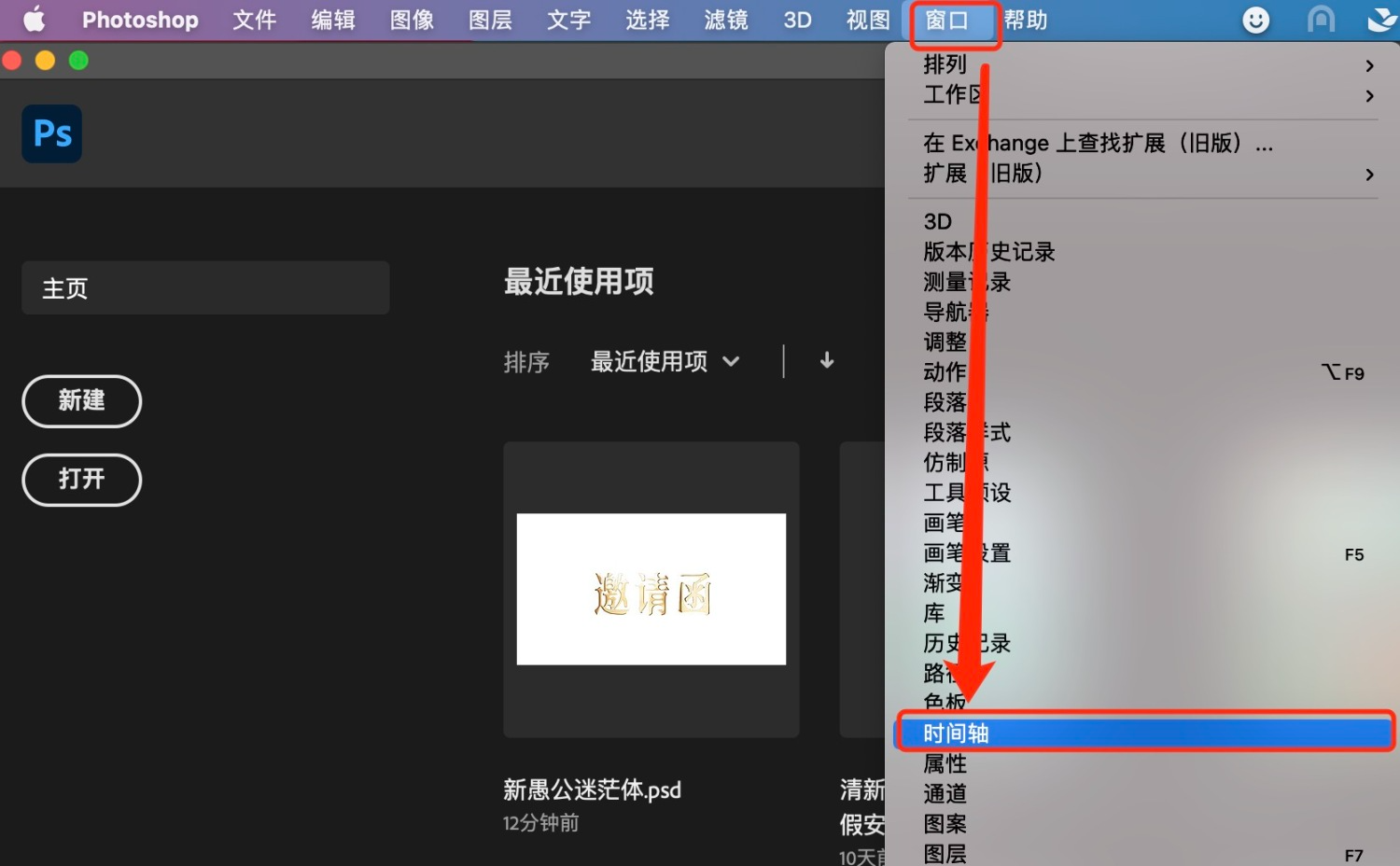Viewport: 1400px width, 866px height.
Task: Click the 12分钟前 timestamp text
Action: pos(540,823)
